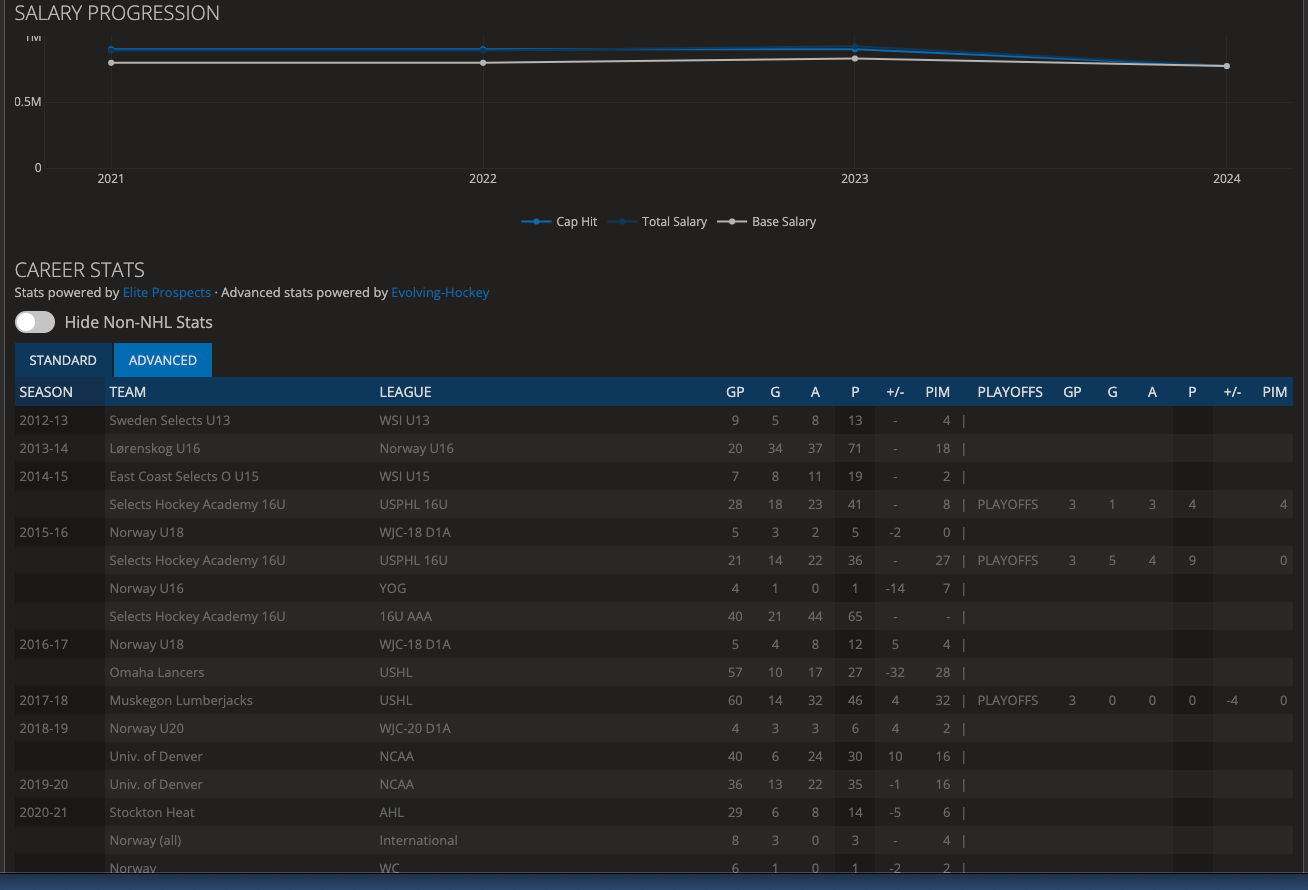This screenshot has height=890, width=1308.
Task: Click the SALARY PROGRESSION heading
Action: 117,13
